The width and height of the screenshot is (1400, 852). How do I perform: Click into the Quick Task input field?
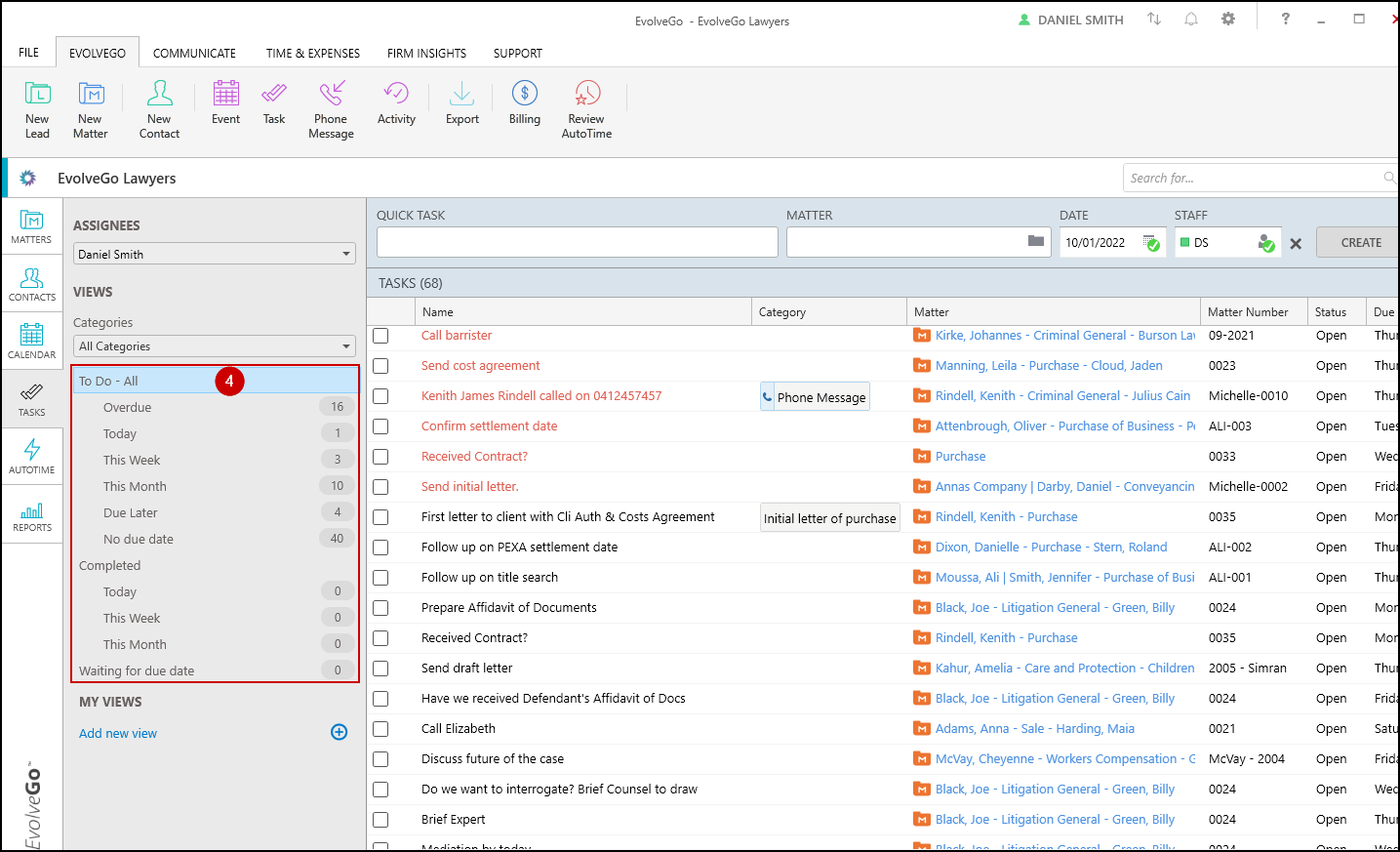(x=577, y=242)
